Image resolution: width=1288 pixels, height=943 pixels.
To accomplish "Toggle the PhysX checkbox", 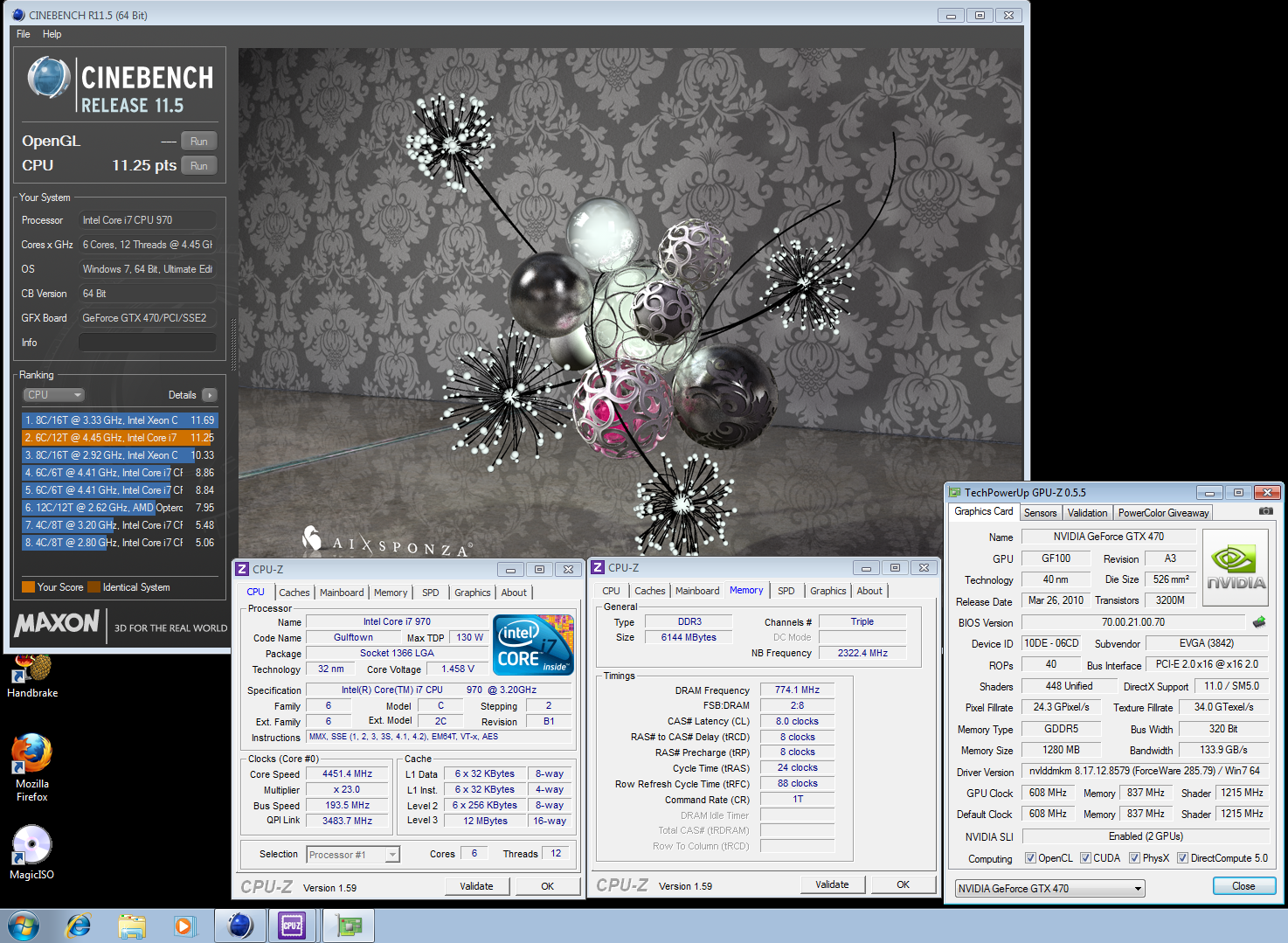I will (1134, 858).
